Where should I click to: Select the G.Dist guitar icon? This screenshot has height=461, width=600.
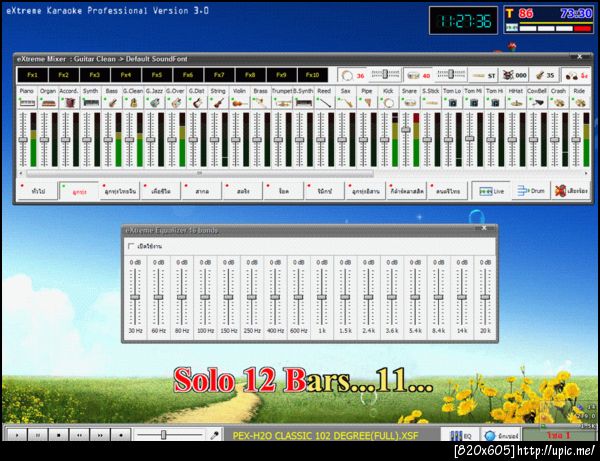coord(197,102)
